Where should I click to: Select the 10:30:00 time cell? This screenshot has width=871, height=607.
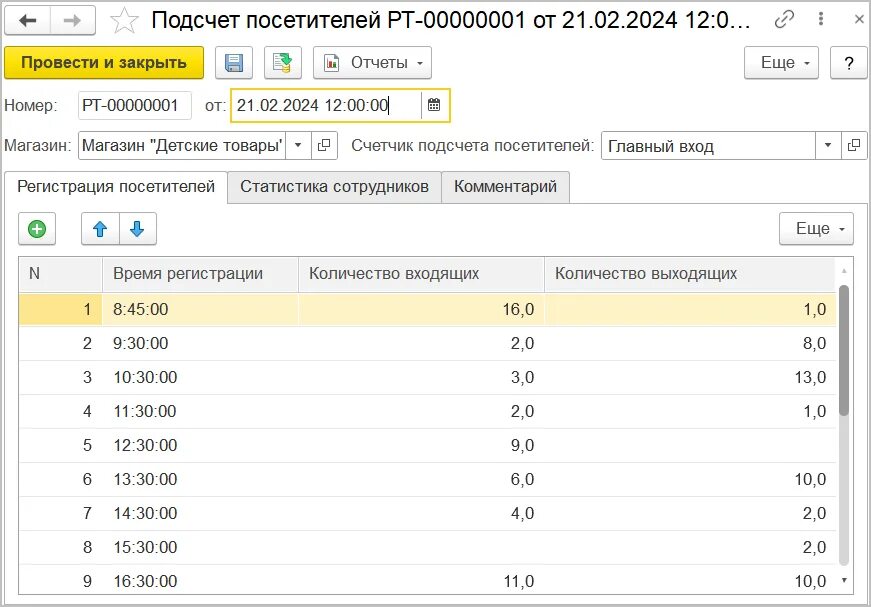(201, 377)
